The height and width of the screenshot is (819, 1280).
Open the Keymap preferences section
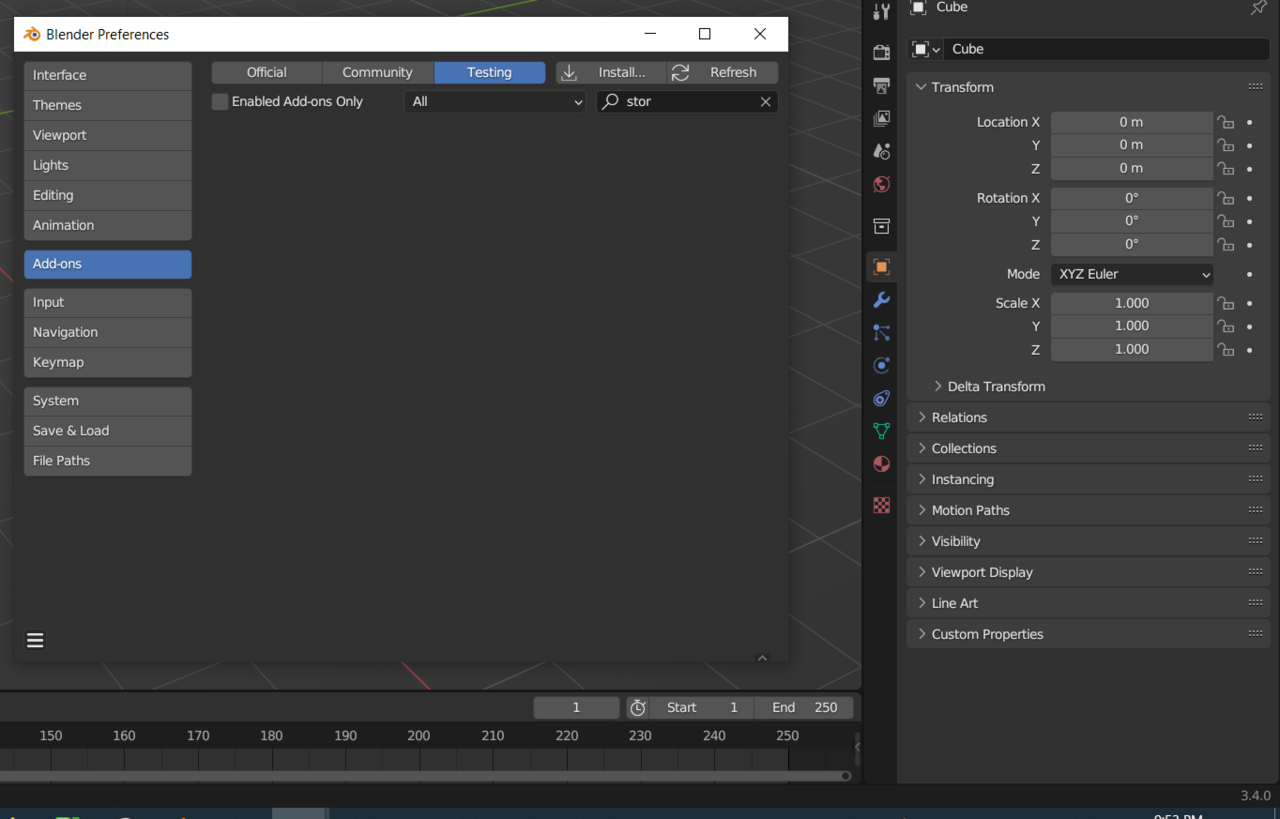108,362
